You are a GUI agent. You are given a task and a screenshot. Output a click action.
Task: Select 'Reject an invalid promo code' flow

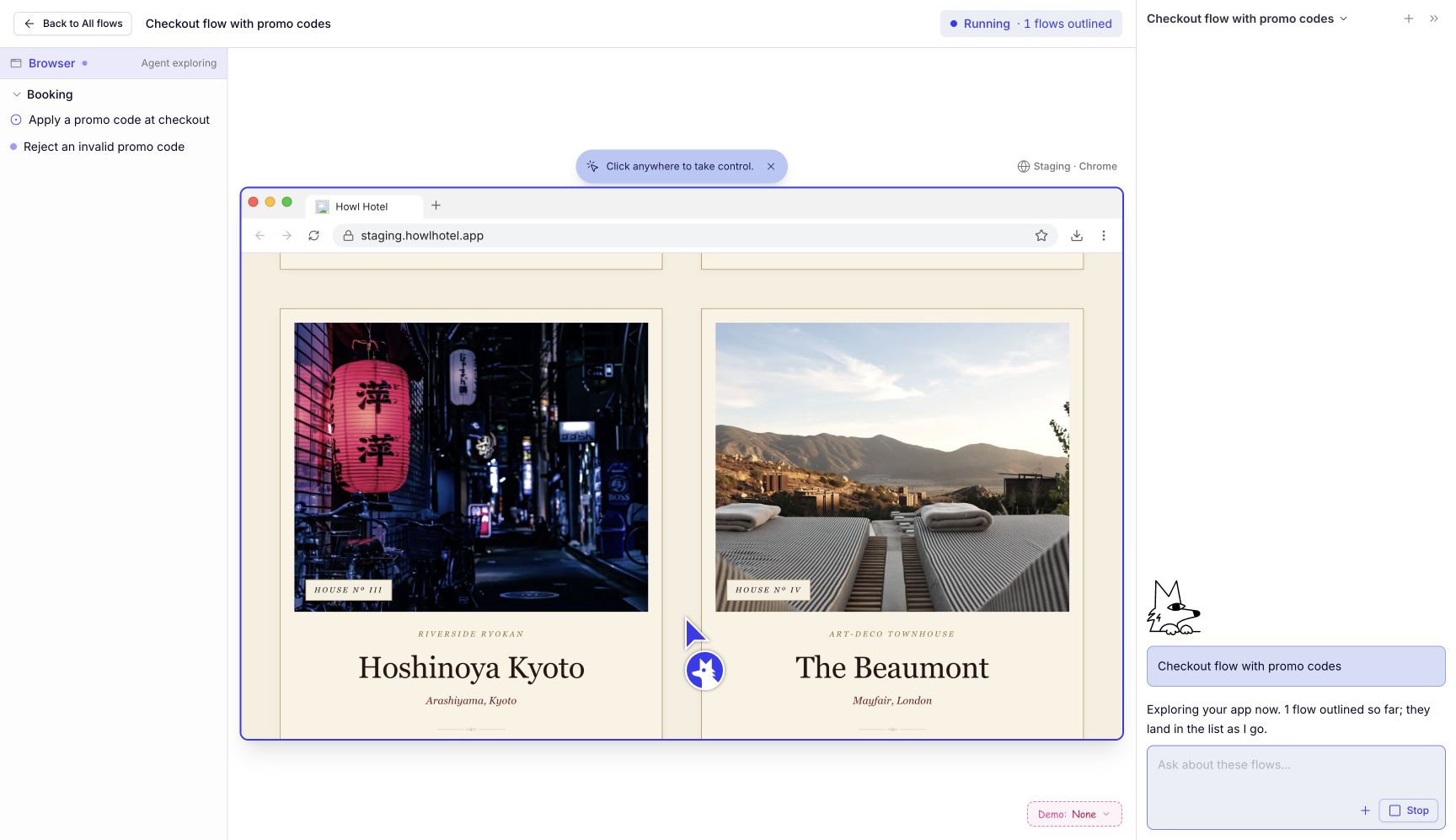[104, 147]
